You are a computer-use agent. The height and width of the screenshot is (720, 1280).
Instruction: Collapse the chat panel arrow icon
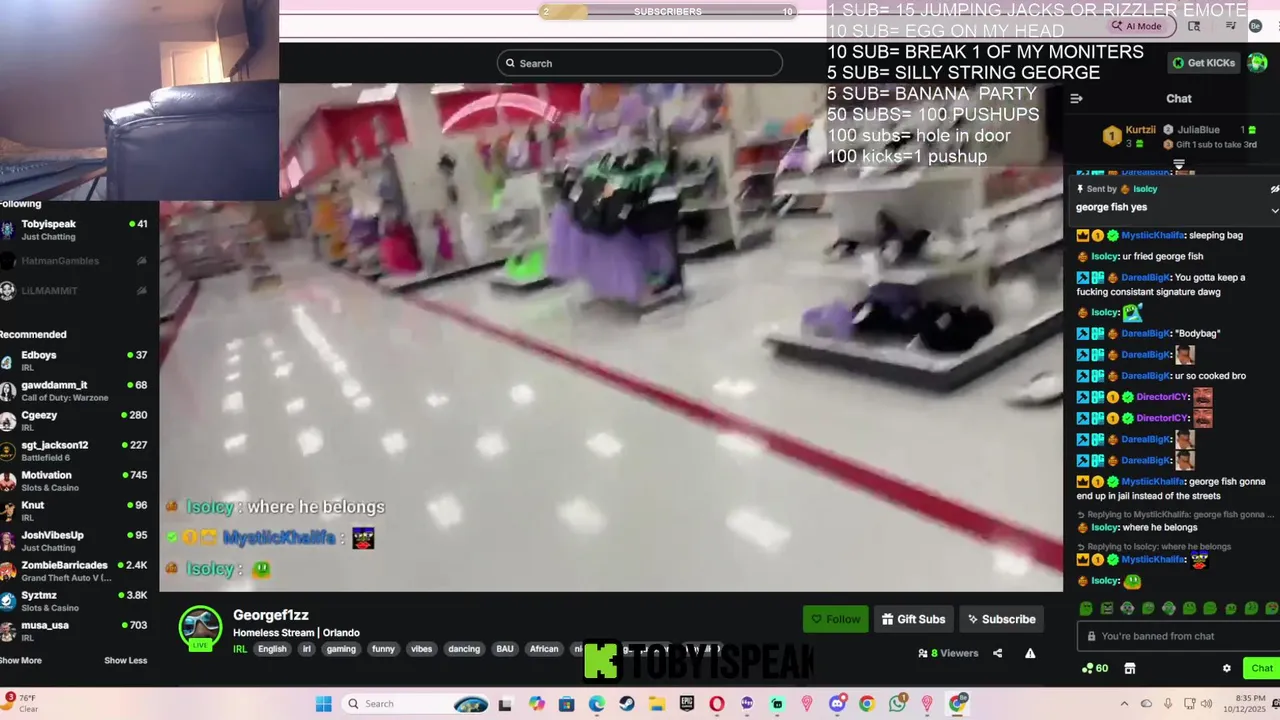pos(1076,98)
